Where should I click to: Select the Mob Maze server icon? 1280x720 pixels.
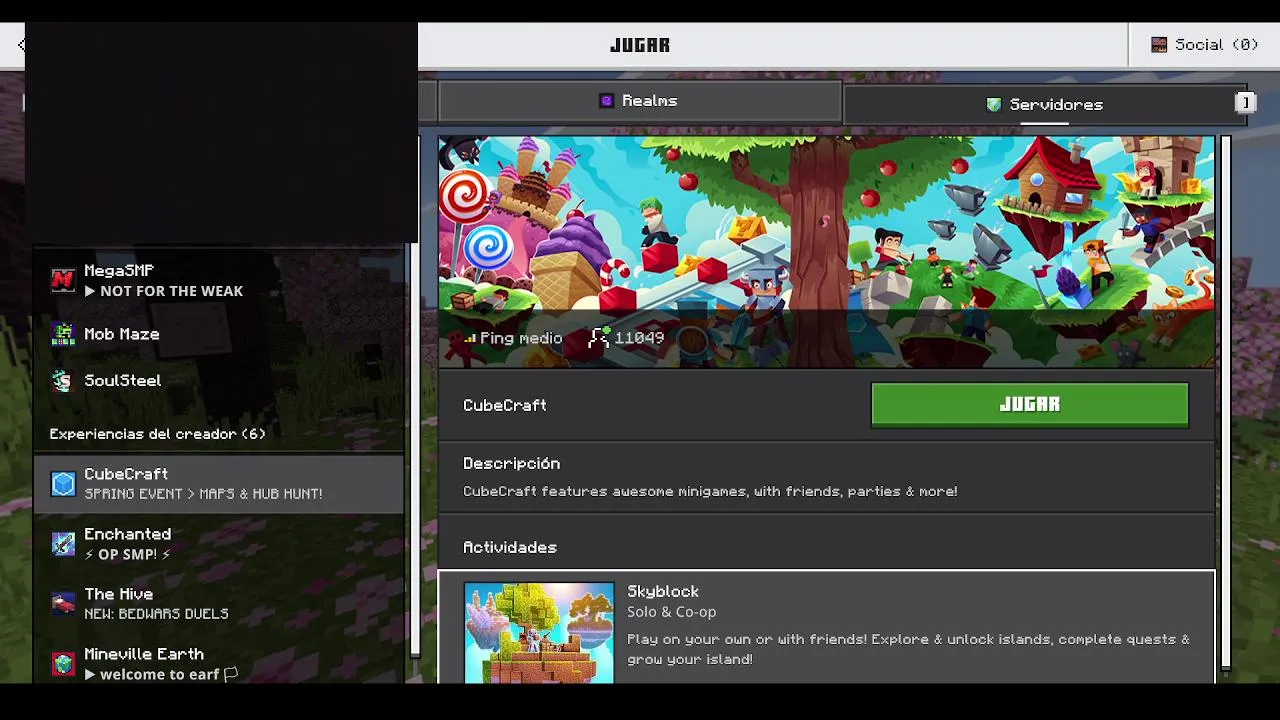click(x=63, y=334)
